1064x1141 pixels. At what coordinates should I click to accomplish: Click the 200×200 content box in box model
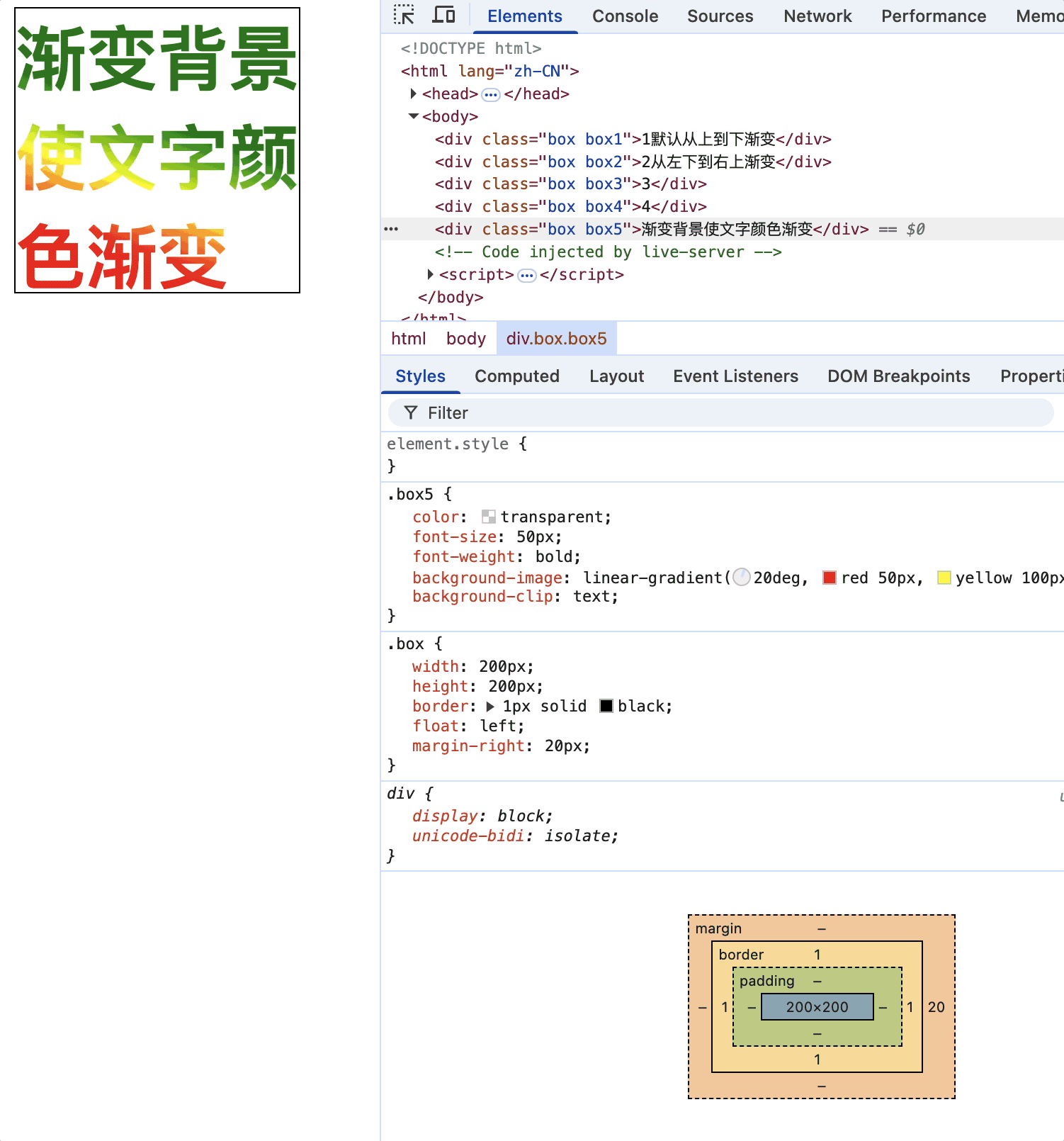point(817,1006)
